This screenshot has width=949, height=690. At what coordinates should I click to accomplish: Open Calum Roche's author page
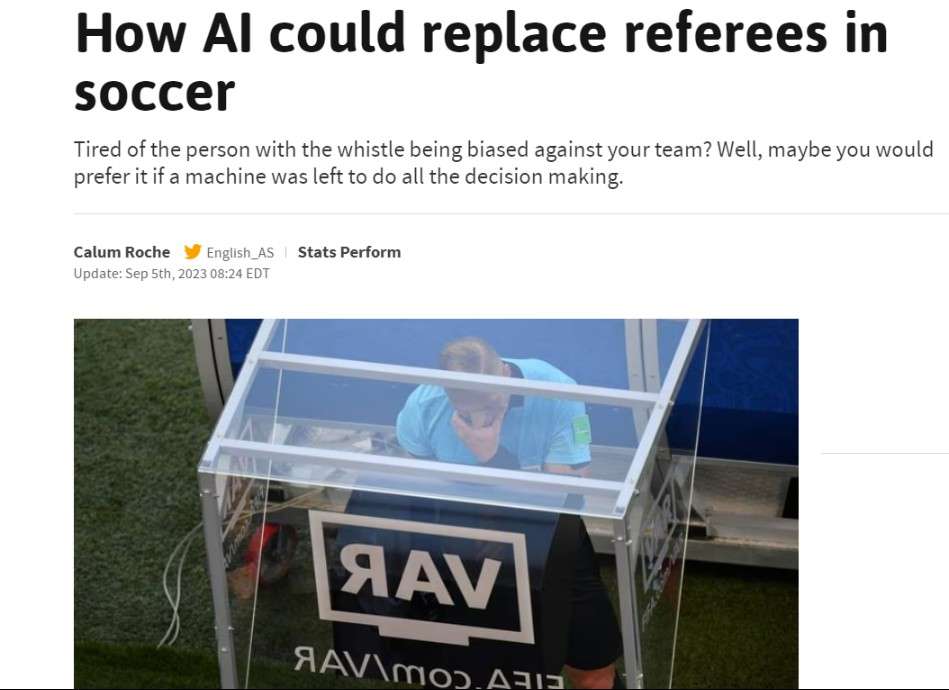pos(122,252)
